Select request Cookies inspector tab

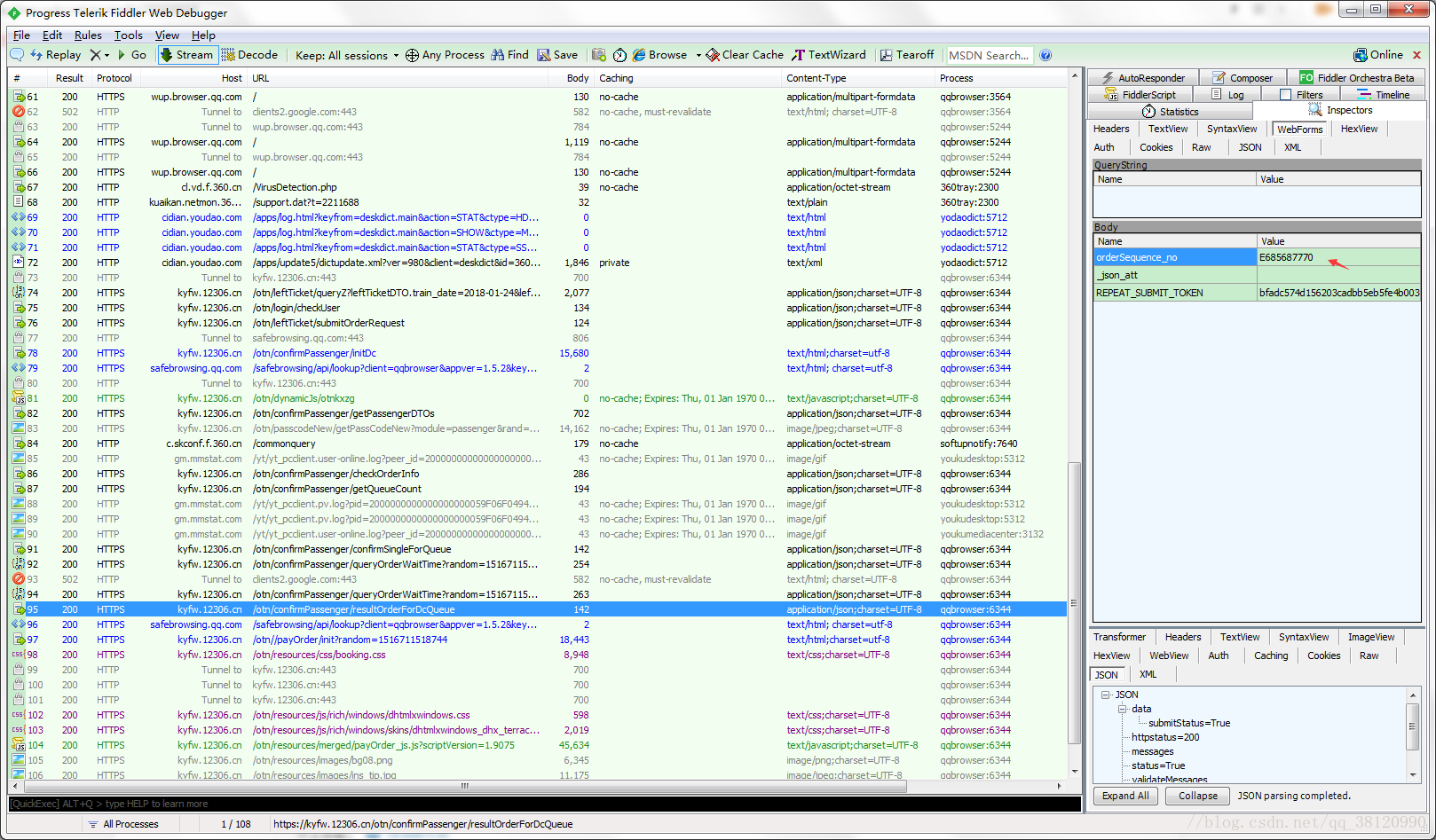[x=1156, y=148]
